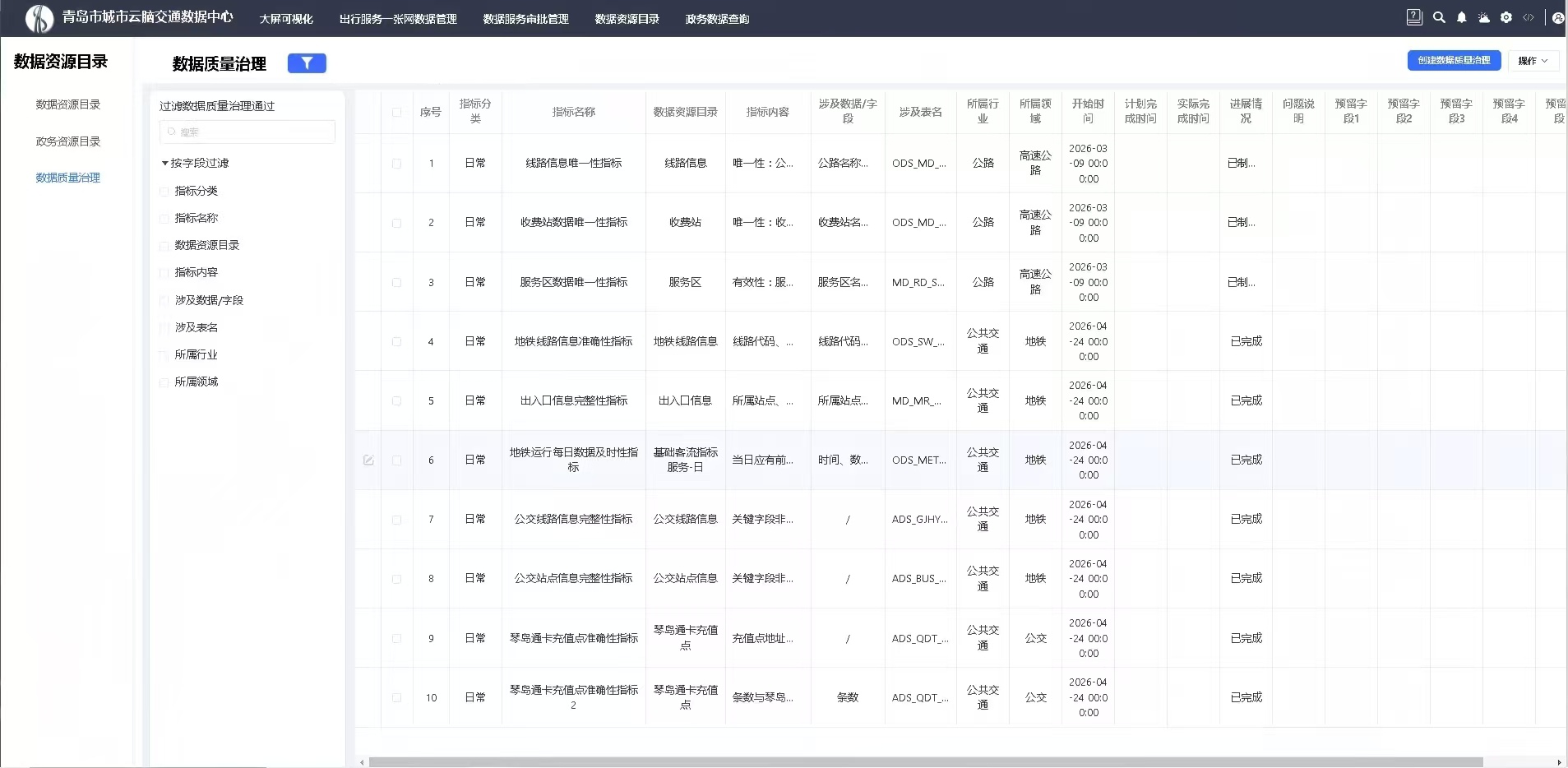Open 数据服务审批管理 in top navigation

[526, 19]
